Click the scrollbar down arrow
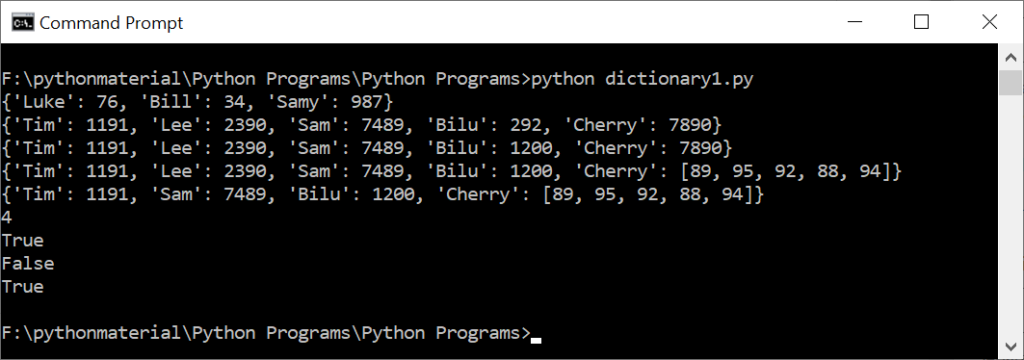This screenshot has width=1024, height=360. 1010,346
